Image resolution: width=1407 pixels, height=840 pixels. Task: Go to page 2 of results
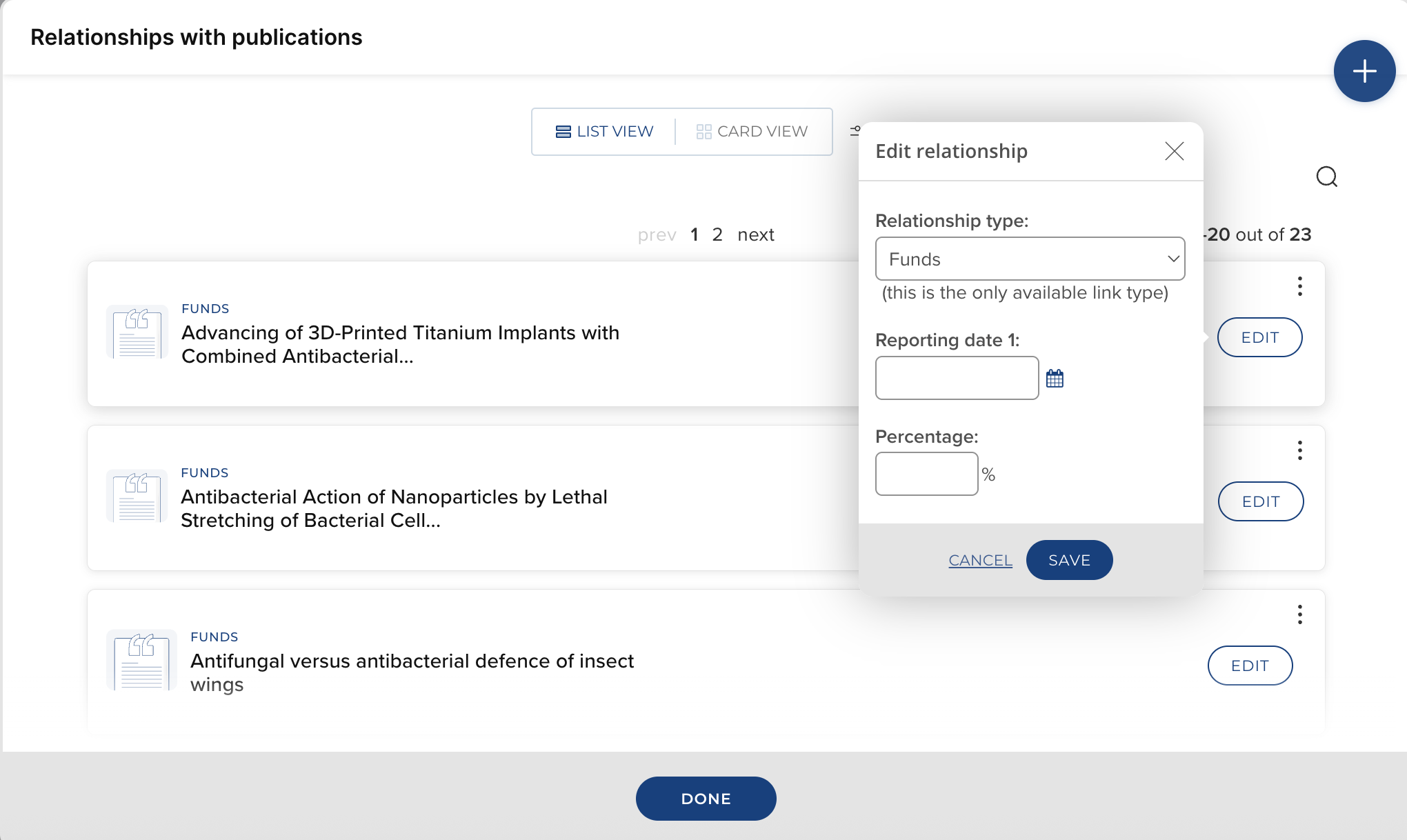point(717,234)
